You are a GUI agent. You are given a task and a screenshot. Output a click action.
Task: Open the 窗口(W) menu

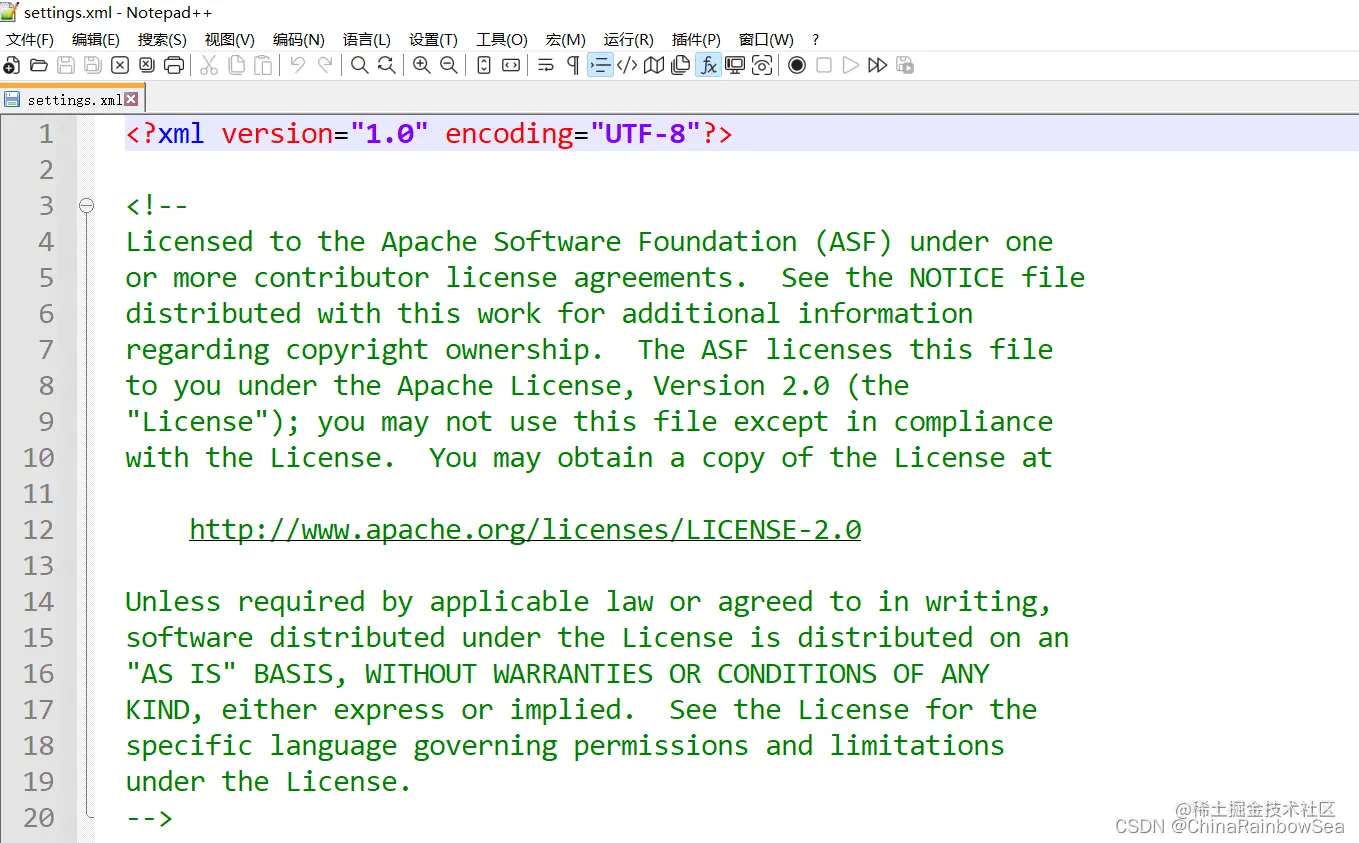[766, 39]
